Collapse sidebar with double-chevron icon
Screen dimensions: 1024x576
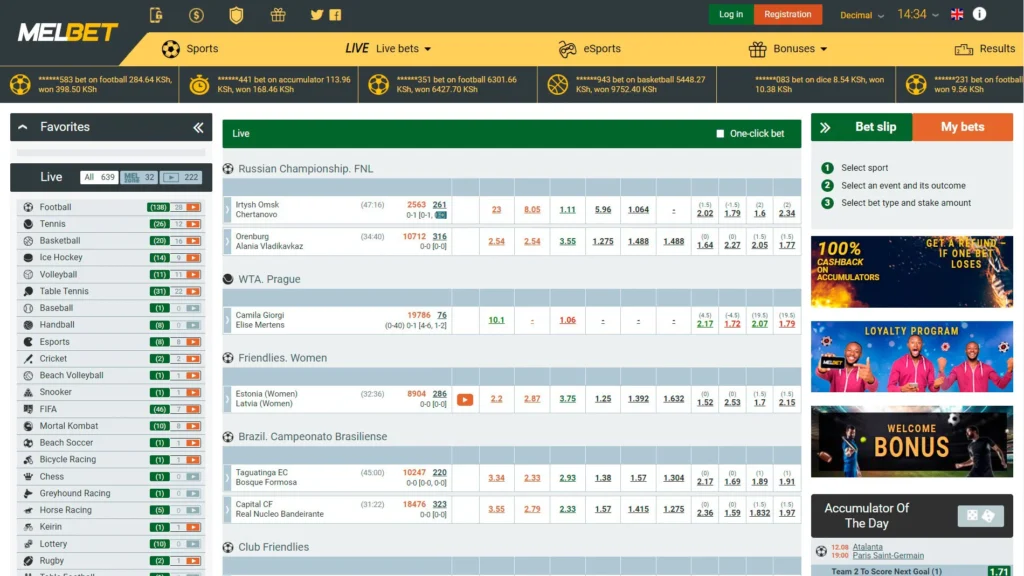pyautogui.click(x=198, y=127)
